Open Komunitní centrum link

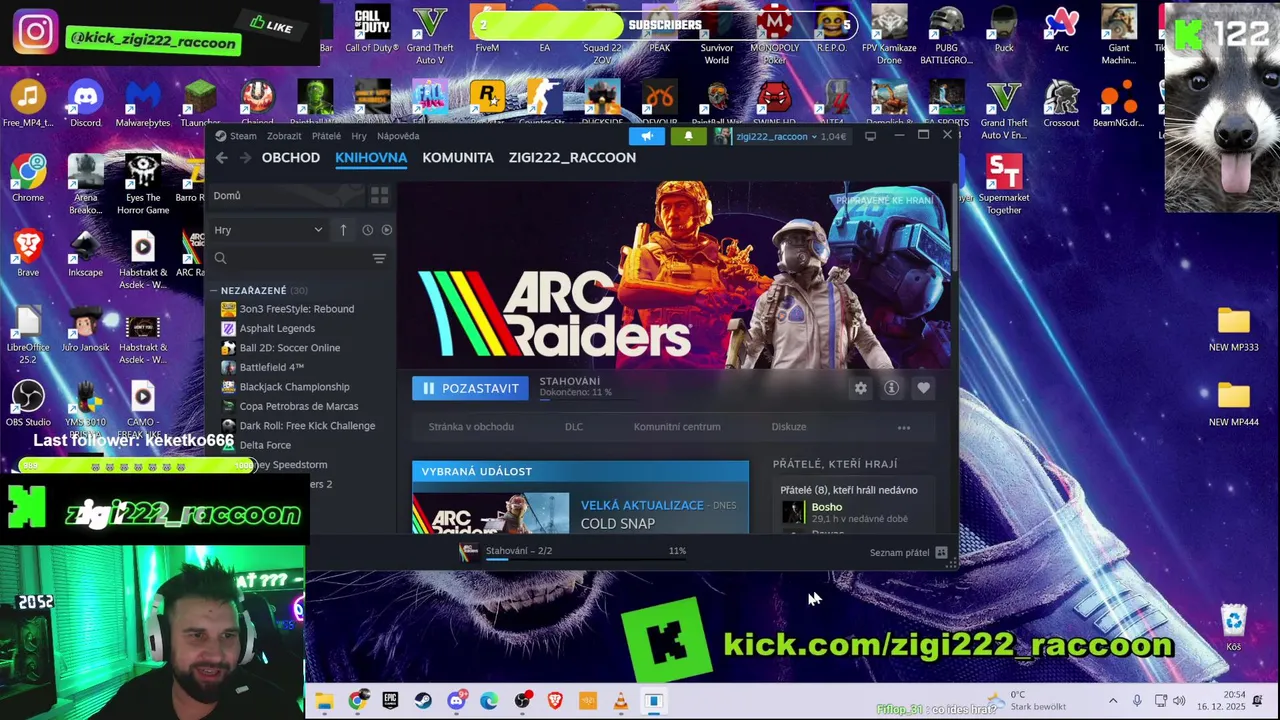tap(677, 427)
